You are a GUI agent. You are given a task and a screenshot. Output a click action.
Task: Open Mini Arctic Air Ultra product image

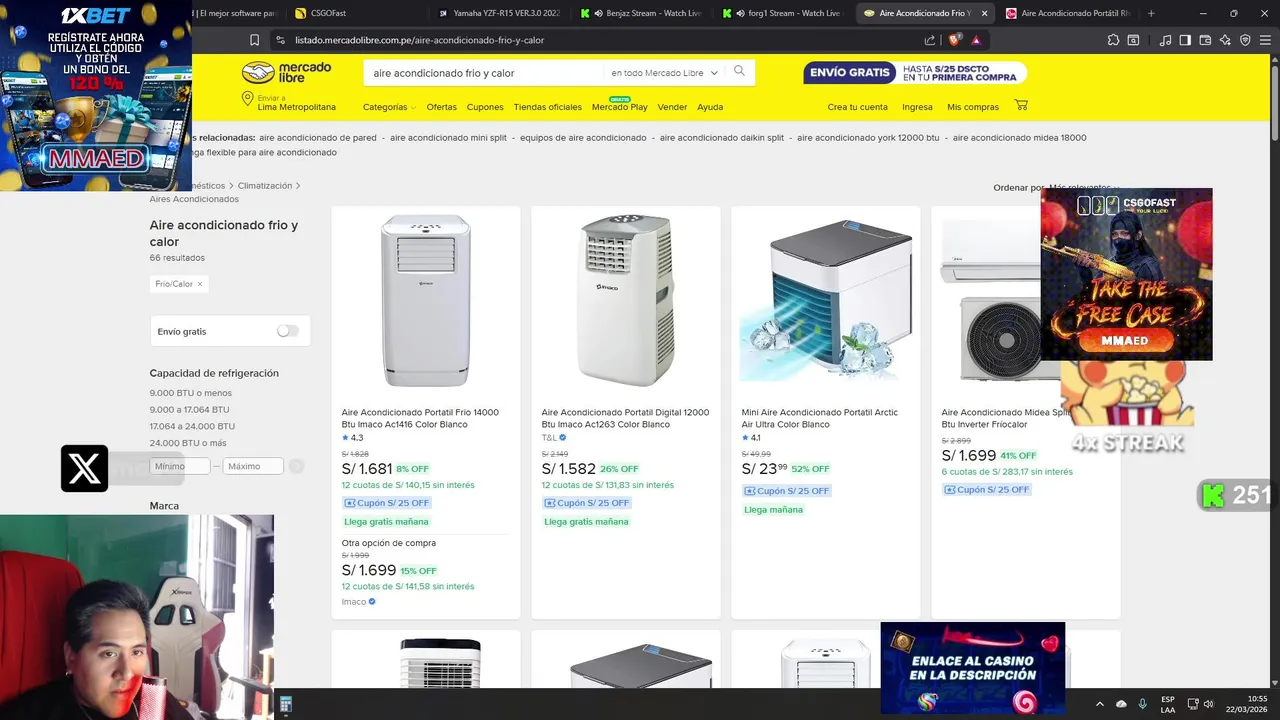pos(826,300)
